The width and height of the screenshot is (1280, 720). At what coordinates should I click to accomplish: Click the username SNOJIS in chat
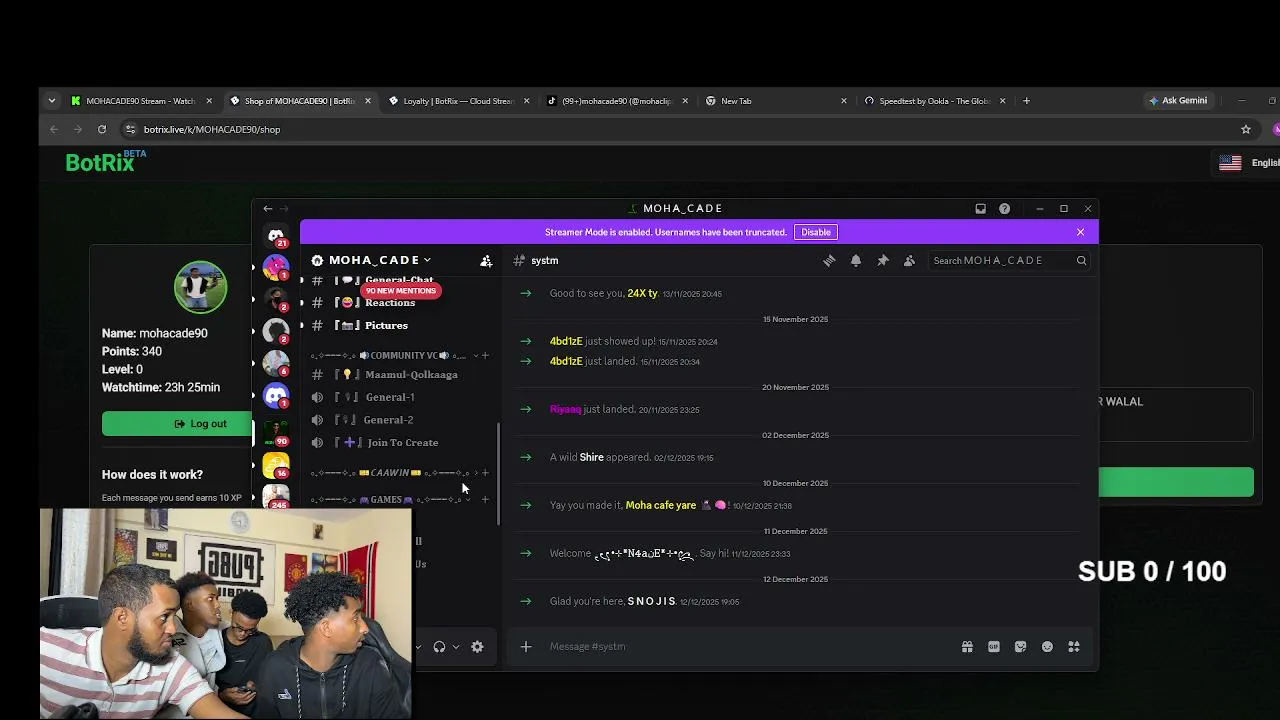pos(652,601)
